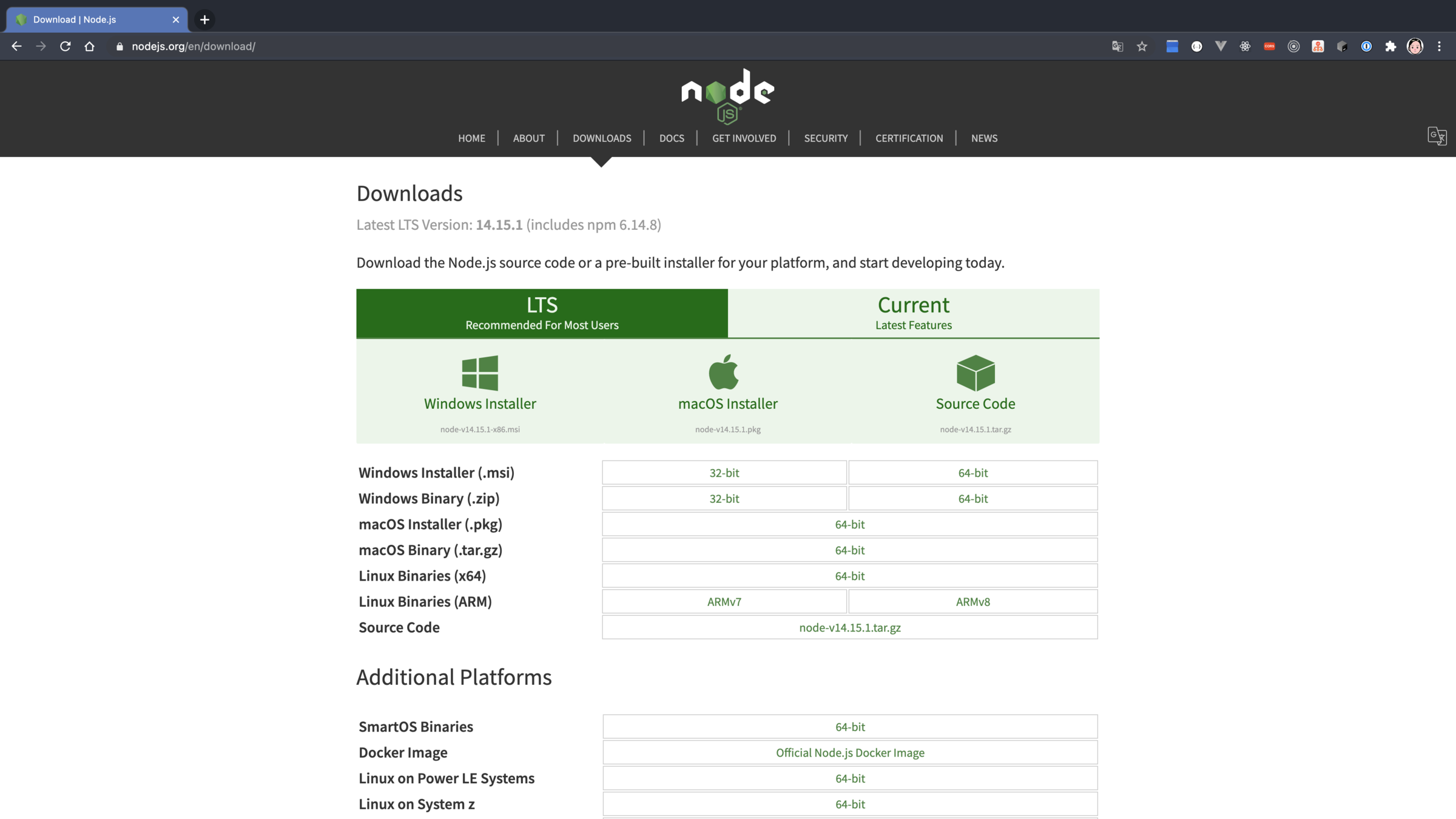Open the GET INVOLVED navigation item
This screenshot has width=1456, height=819.
click(744, 138)
